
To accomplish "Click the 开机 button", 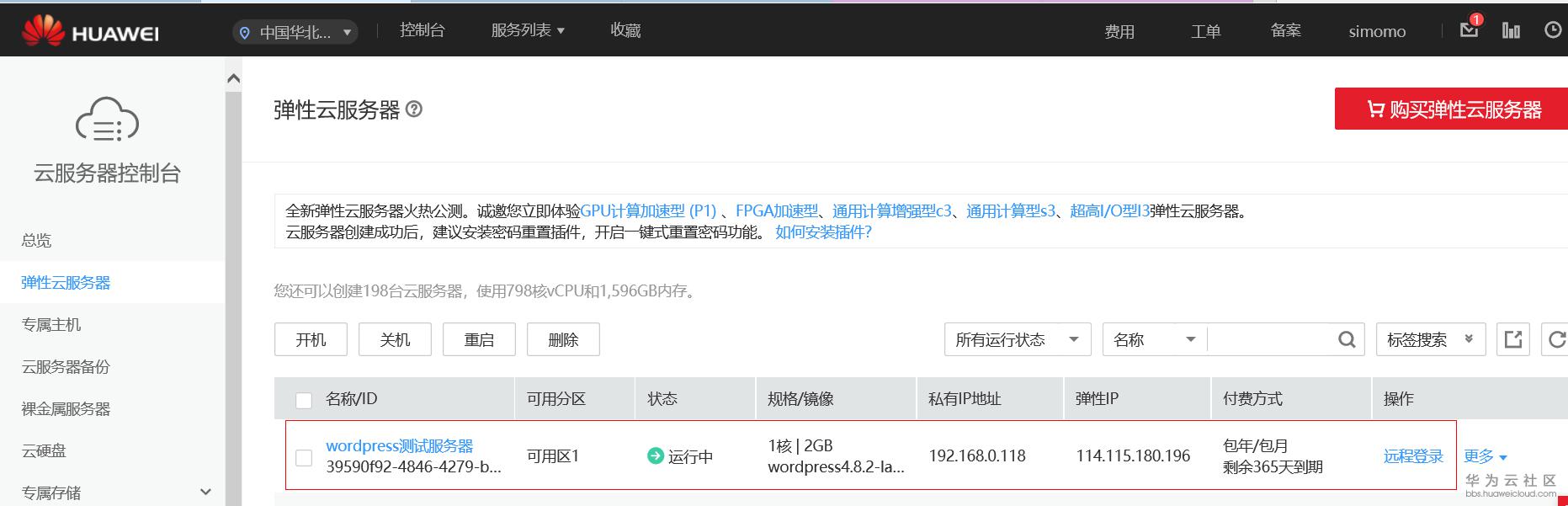I will click(x=311, y=339).
